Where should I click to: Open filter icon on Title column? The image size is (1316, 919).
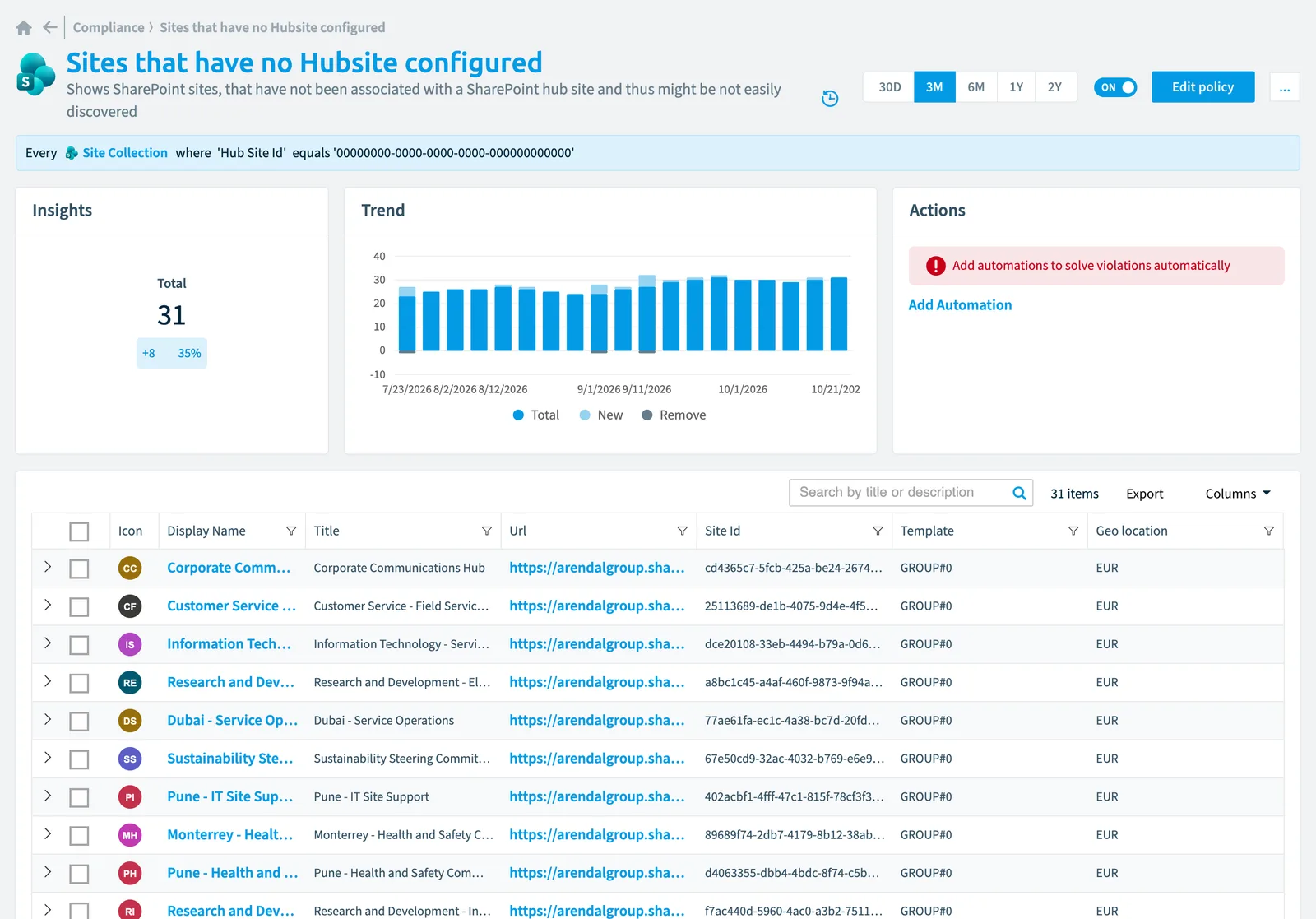[487, 531]
